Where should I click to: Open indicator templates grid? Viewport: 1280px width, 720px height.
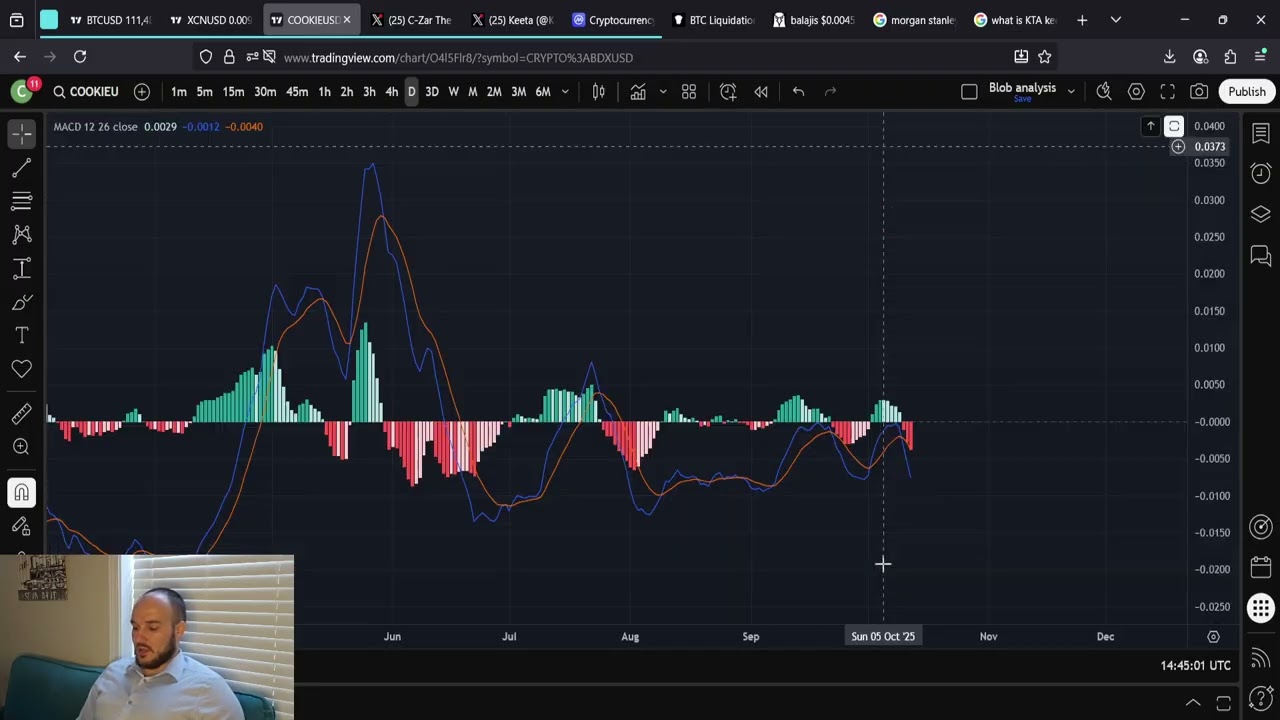[689, 92]
